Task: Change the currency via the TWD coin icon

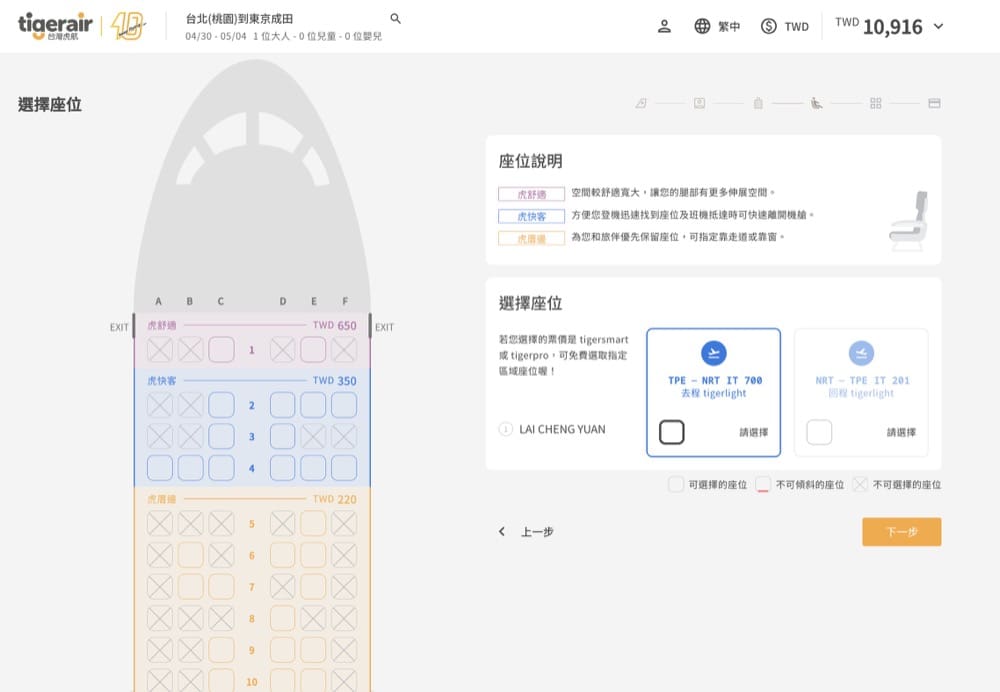Action: [x=768, y=26]
